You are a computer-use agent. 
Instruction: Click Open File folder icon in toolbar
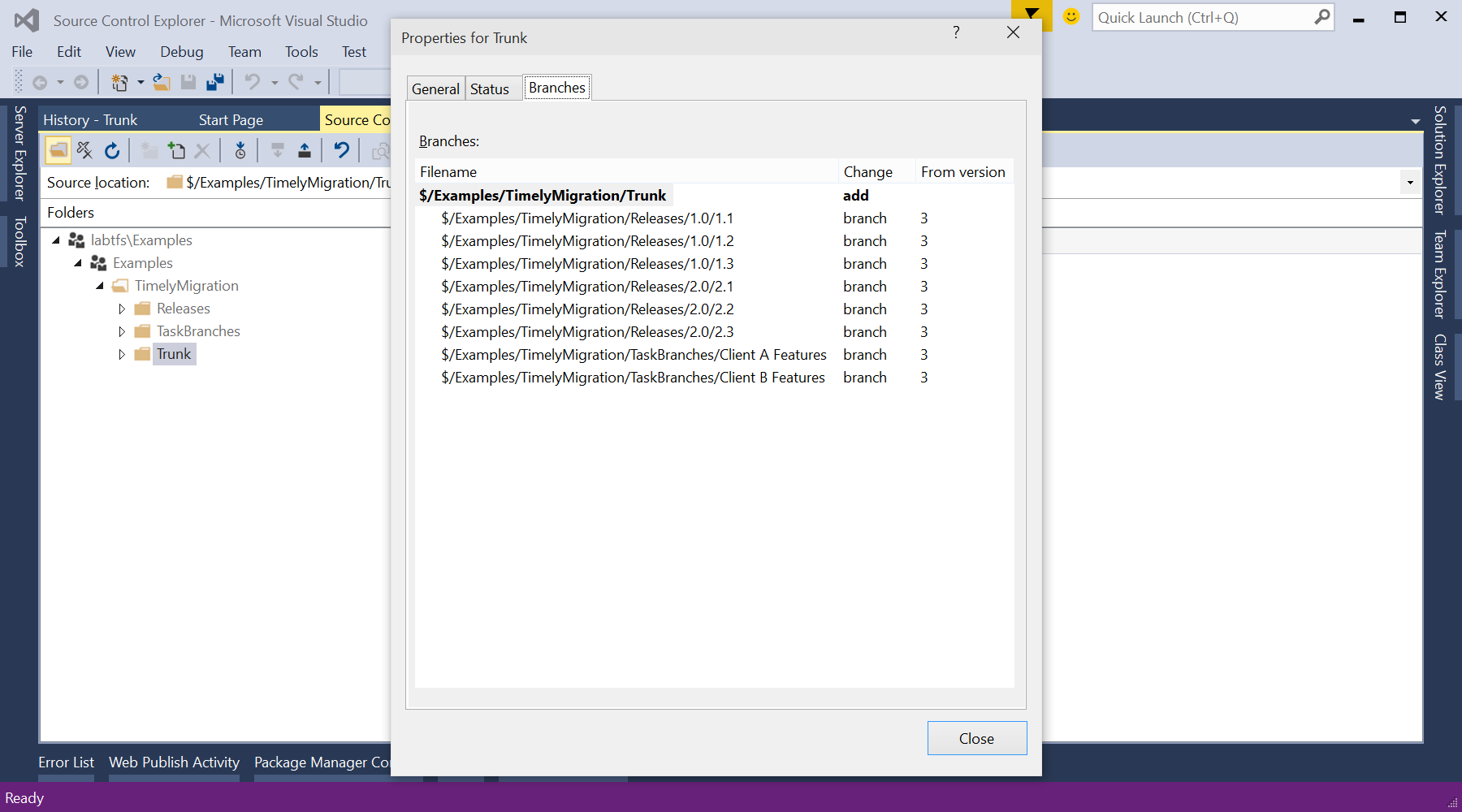point(162,82)
